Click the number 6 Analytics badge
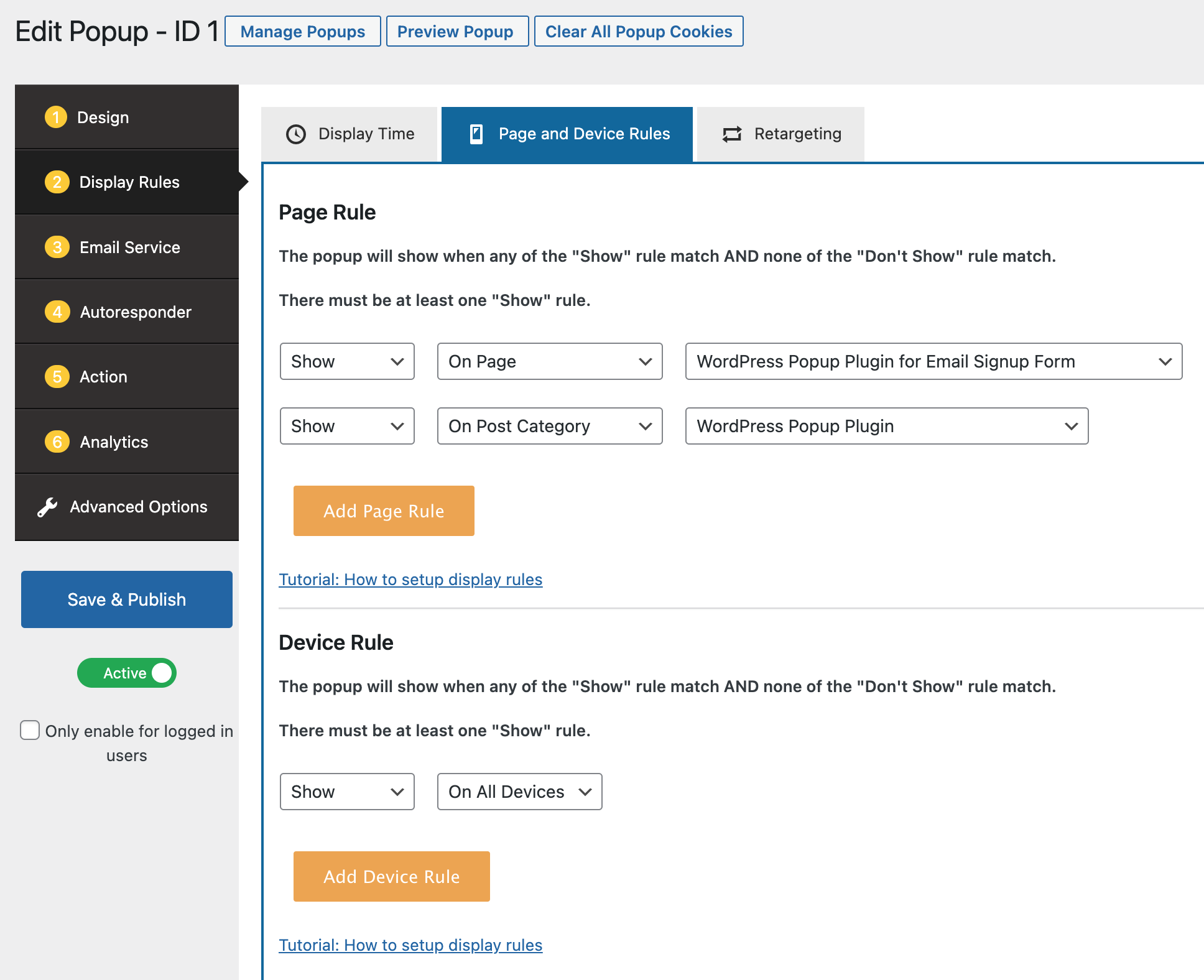Screen dimensions: 1204x980 57,442
